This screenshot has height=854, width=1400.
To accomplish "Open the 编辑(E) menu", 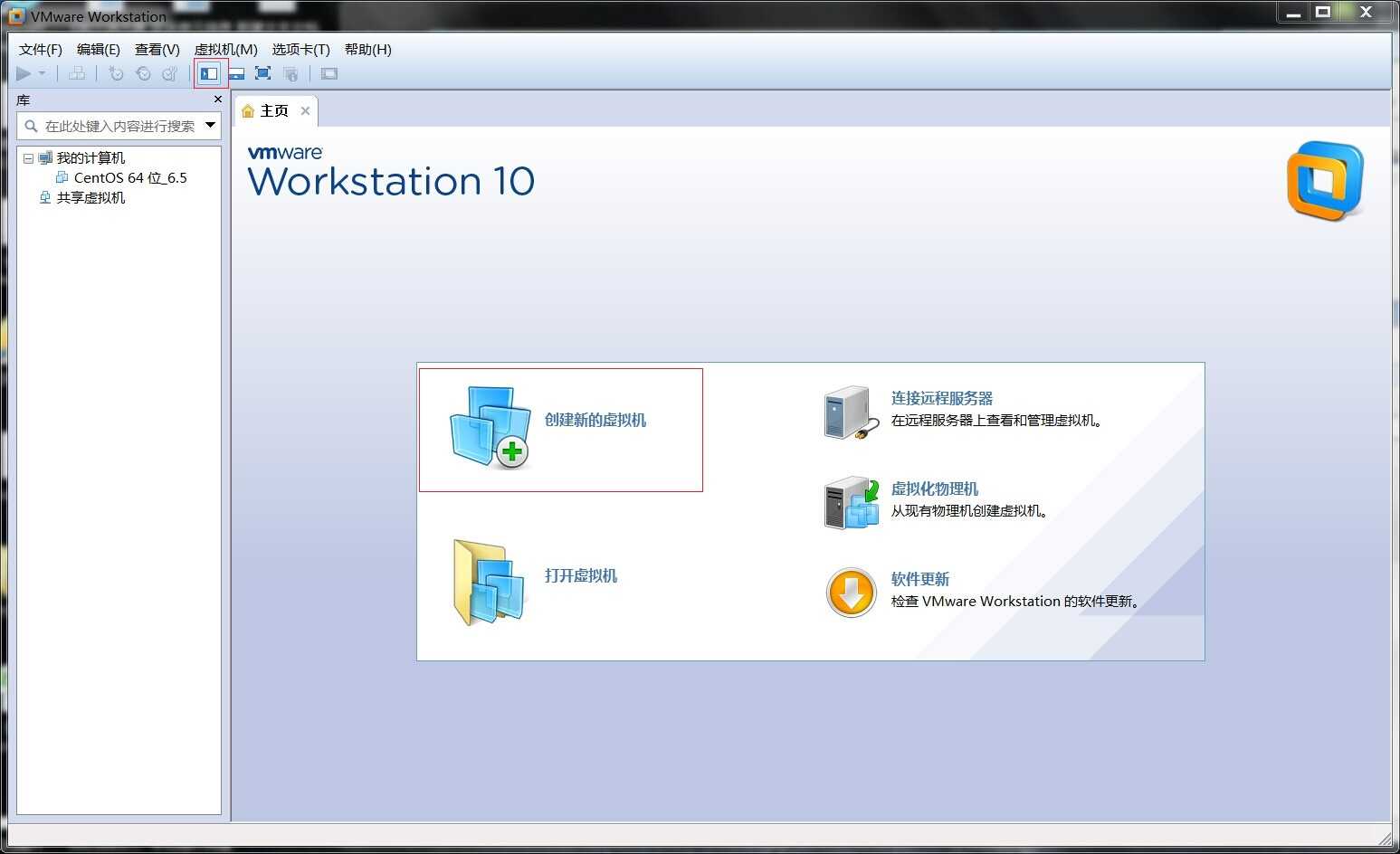I will [99, 49].
